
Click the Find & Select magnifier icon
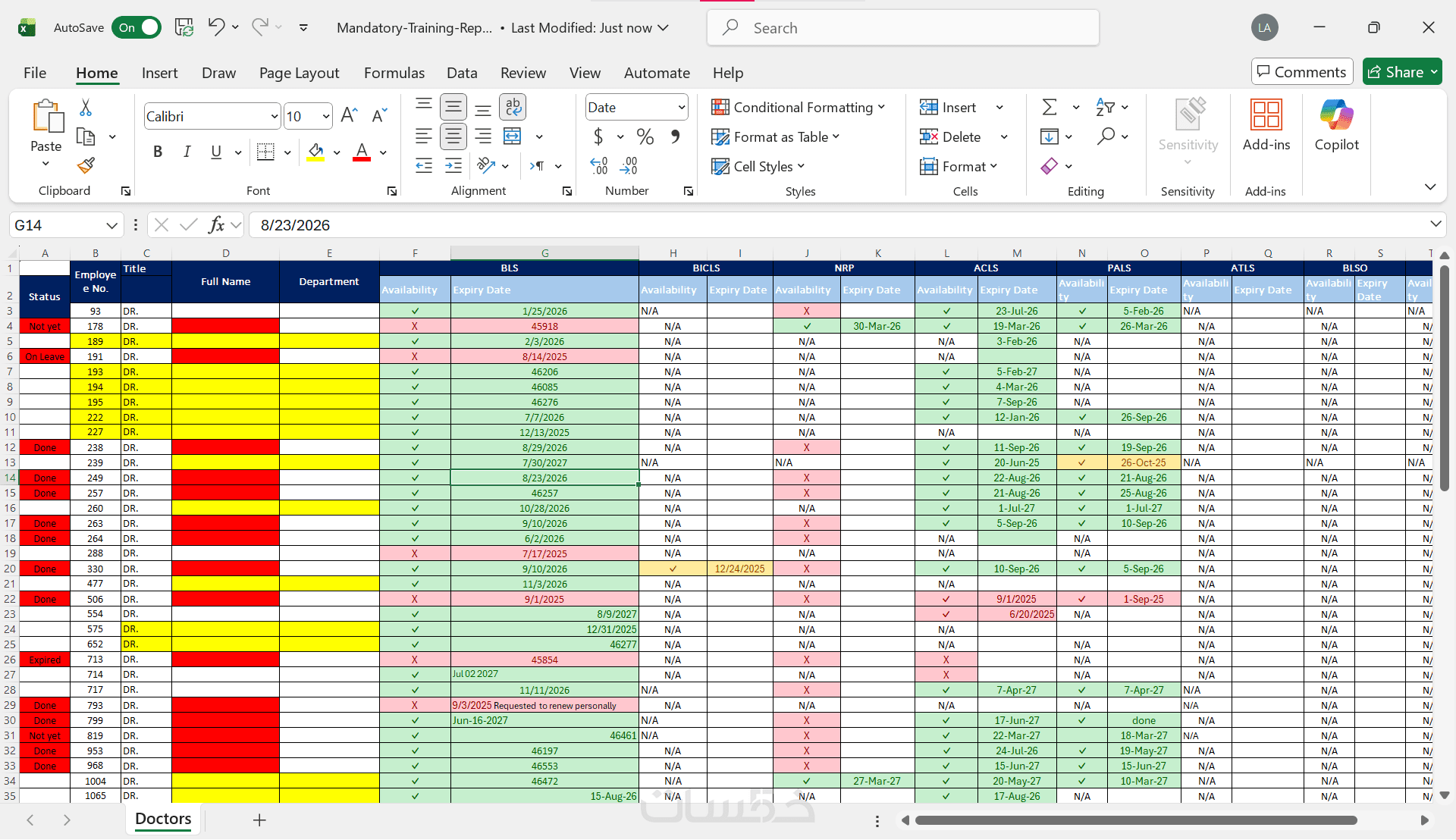[x=1106, y=136]
